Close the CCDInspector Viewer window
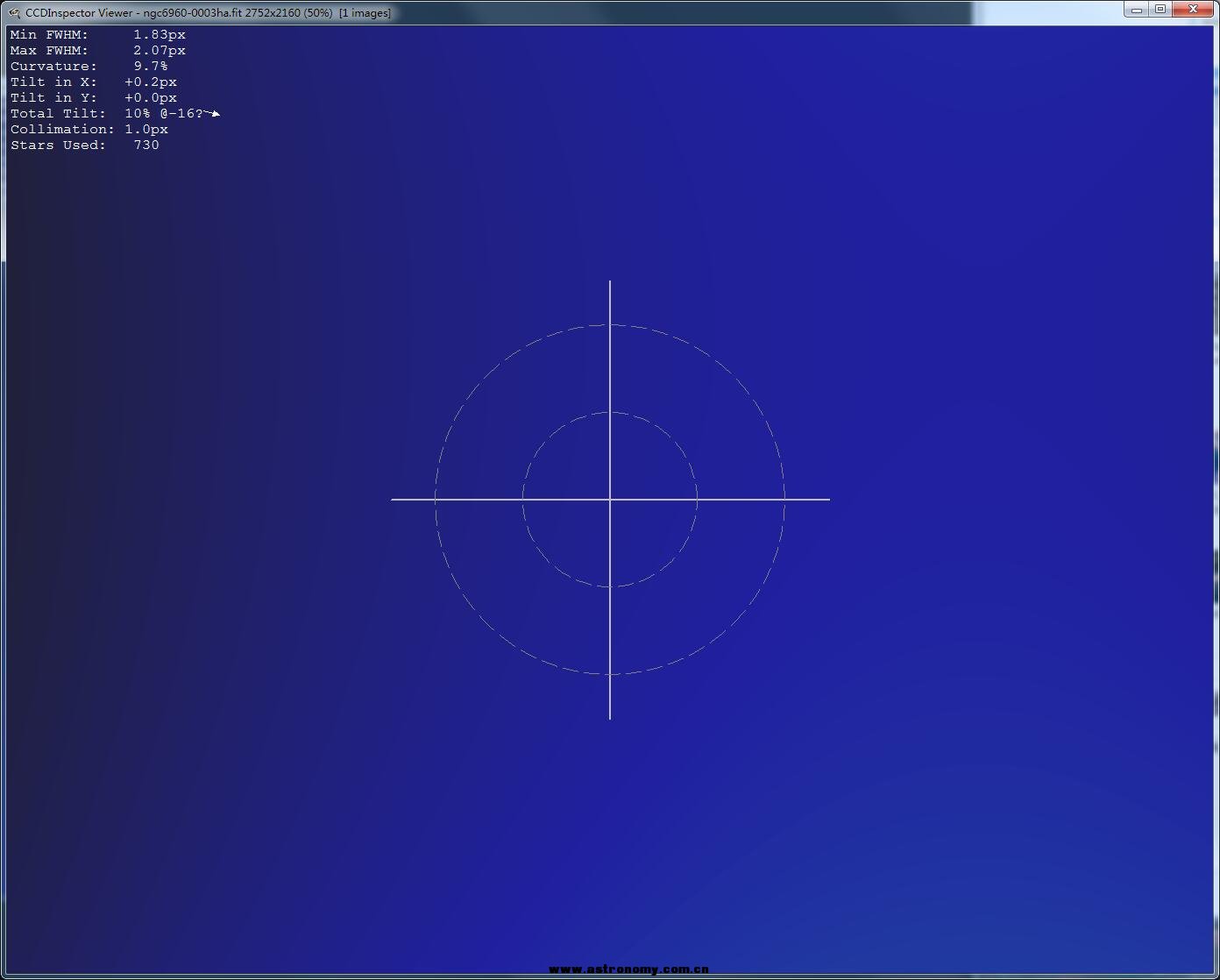 [x=1193, y=10]
